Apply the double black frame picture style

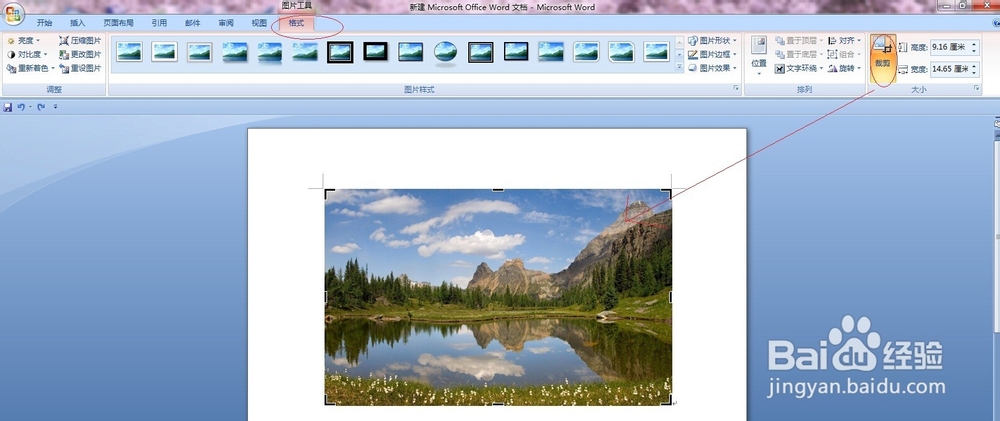340,52
